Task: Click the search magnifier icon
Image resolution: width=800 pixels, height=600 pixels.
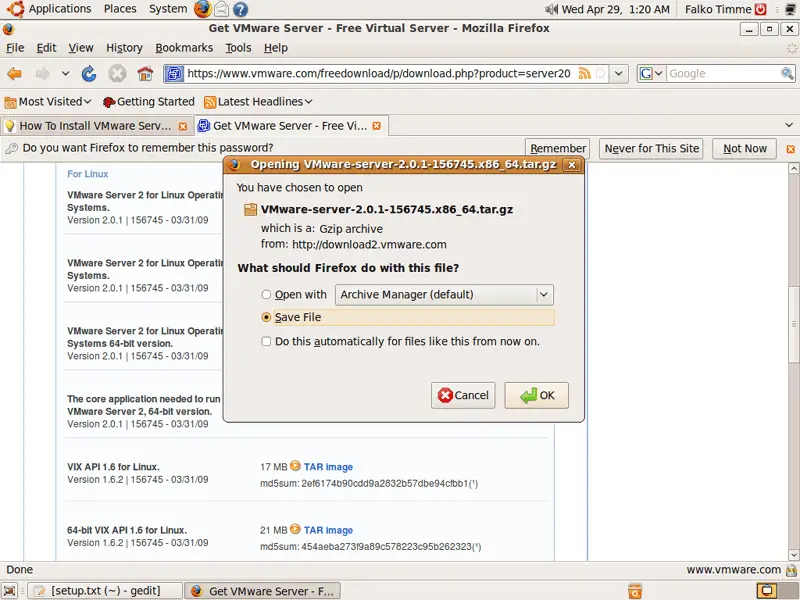Action: coord(787,74)
